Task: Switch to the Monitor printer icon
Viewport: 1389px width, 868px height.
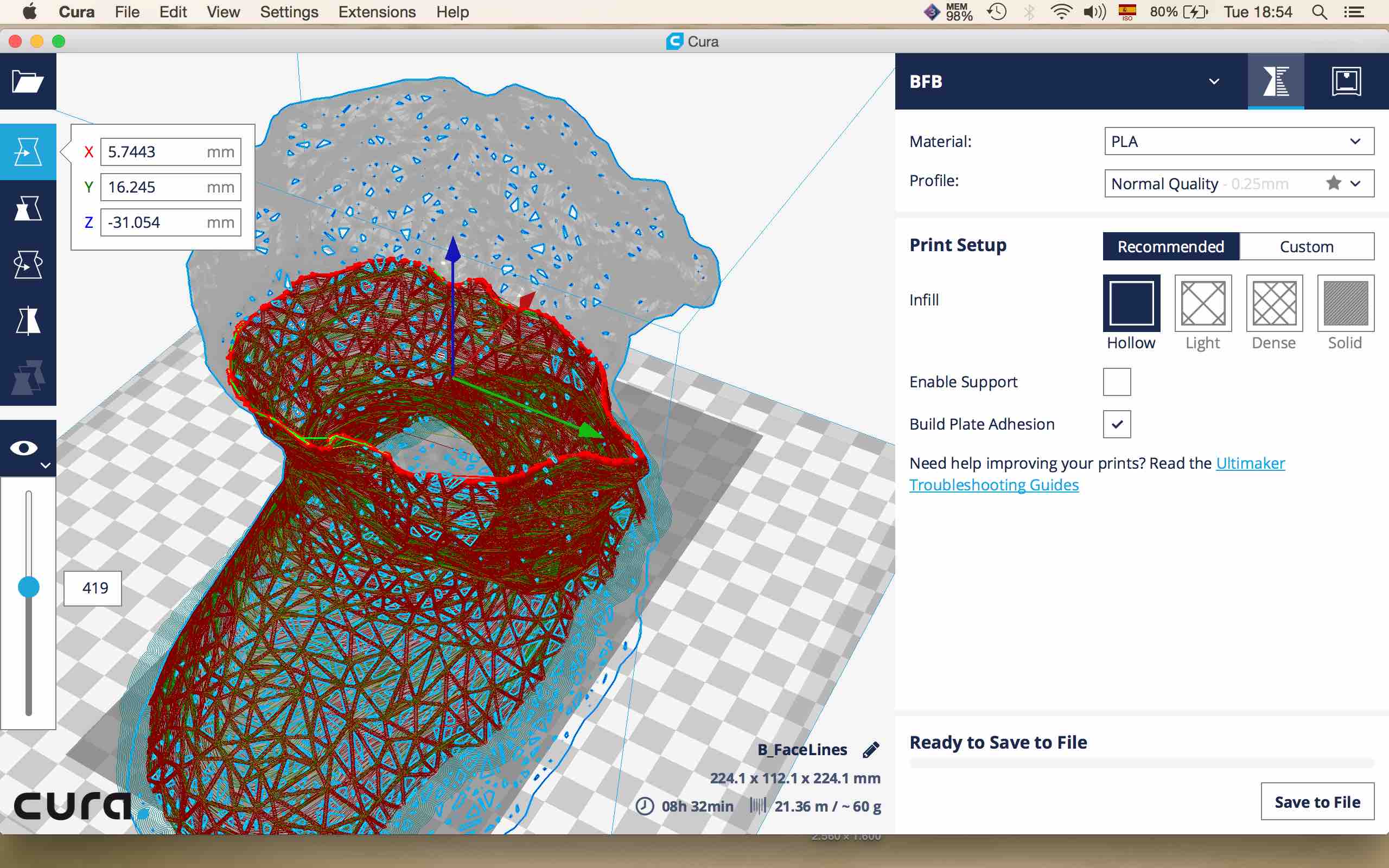Action: (1346, 81)
